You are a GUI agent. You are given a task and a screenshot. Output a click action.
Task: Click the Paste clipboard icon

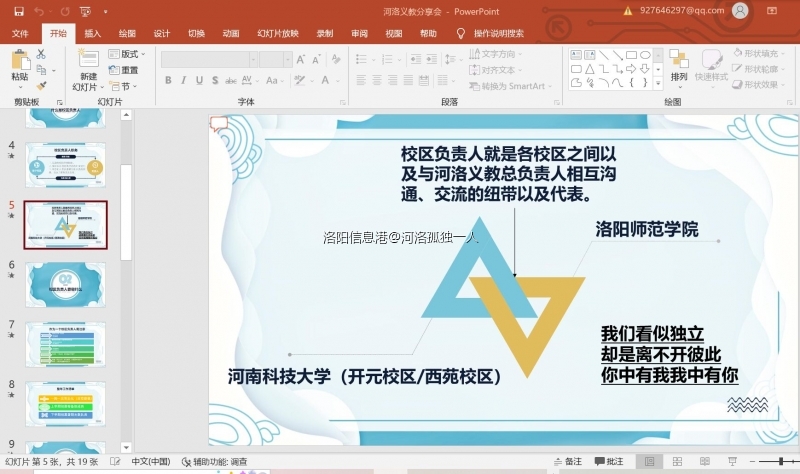20,60
